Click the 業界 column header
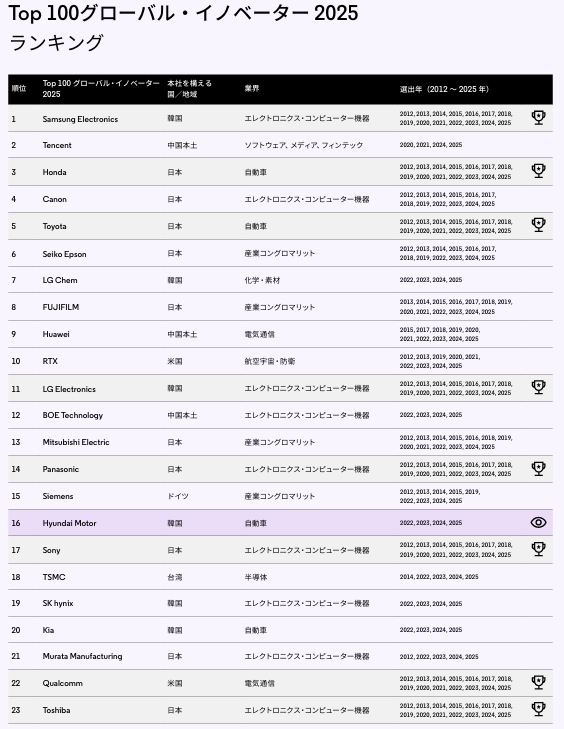564x729 pixels. pyautogui.click(x=252, y=88)
